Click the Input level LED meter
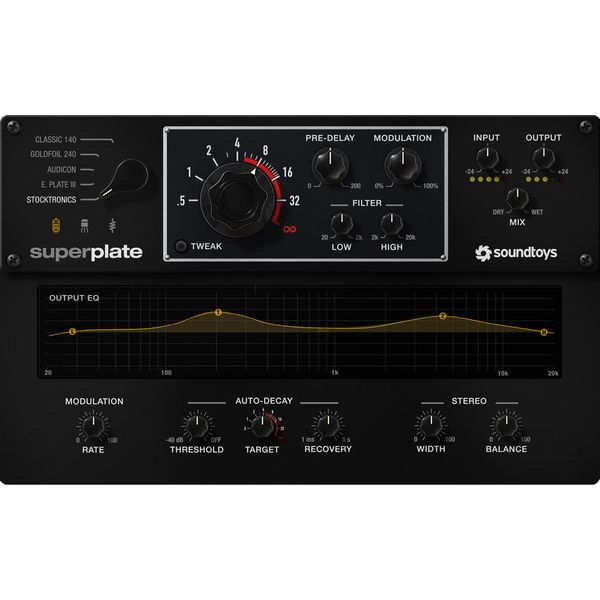The width and height of the screenshot is (600, 600). 489,179
